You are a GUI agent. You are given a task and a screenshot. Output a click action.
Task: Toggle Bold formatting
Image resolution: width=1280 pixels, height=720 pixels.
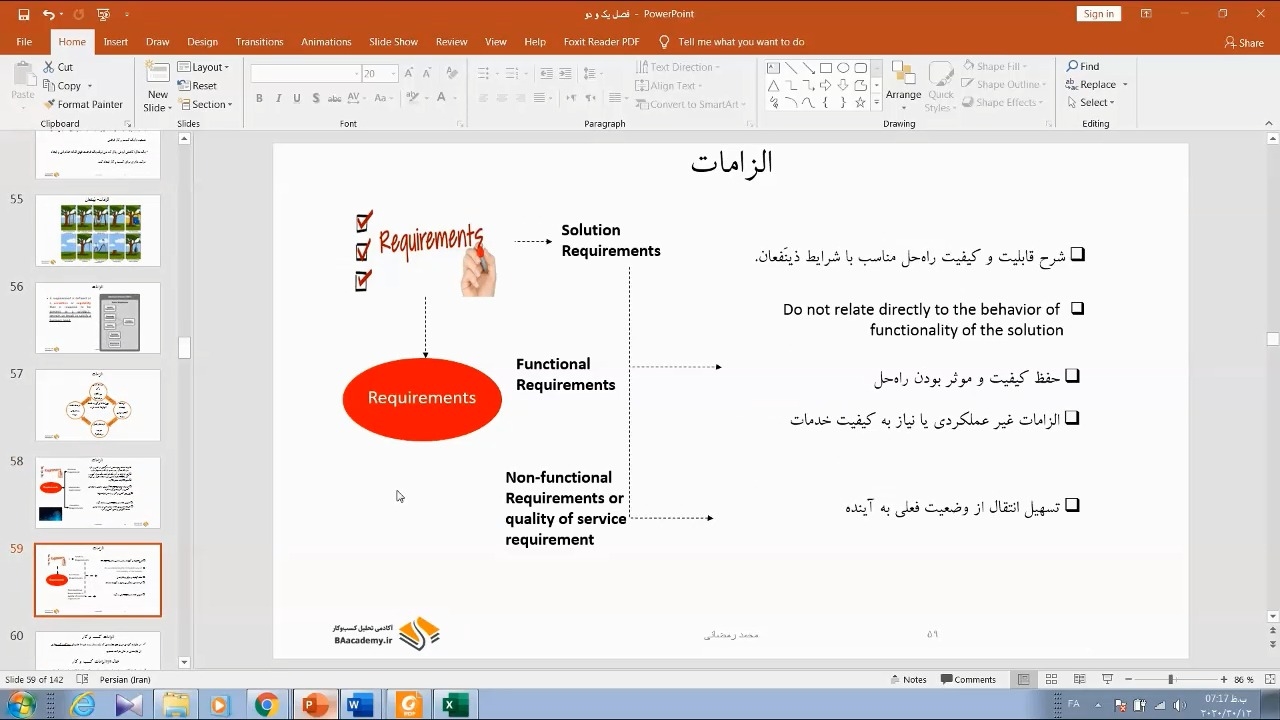259,98
